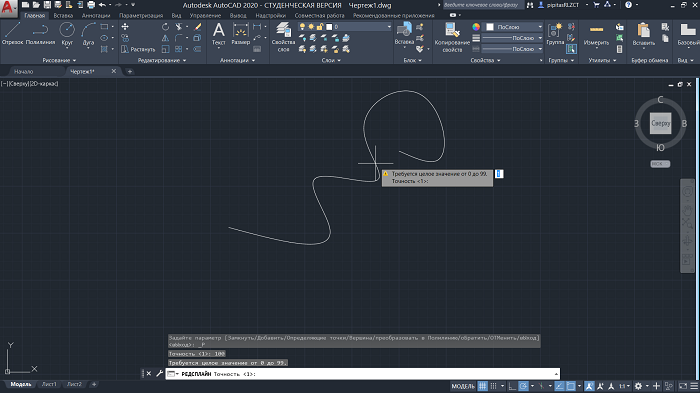The image size is (700, 393).
Task: Click the customization wrench icon in command line
Action: pos(159,373)
